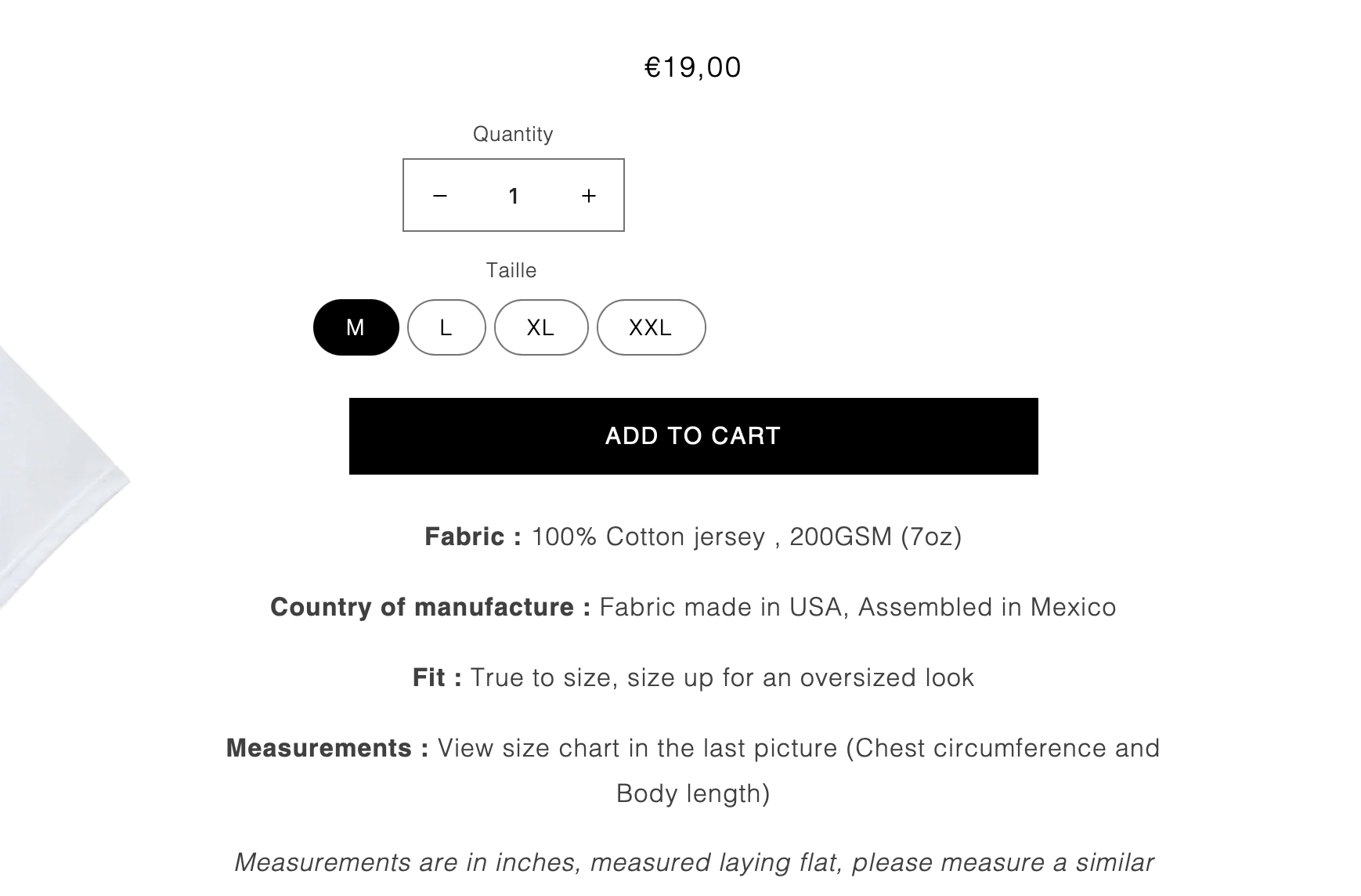Click the Assembled in Mexico text
1361x896 pixels.
pyautogui.click(x=987, y=607)
